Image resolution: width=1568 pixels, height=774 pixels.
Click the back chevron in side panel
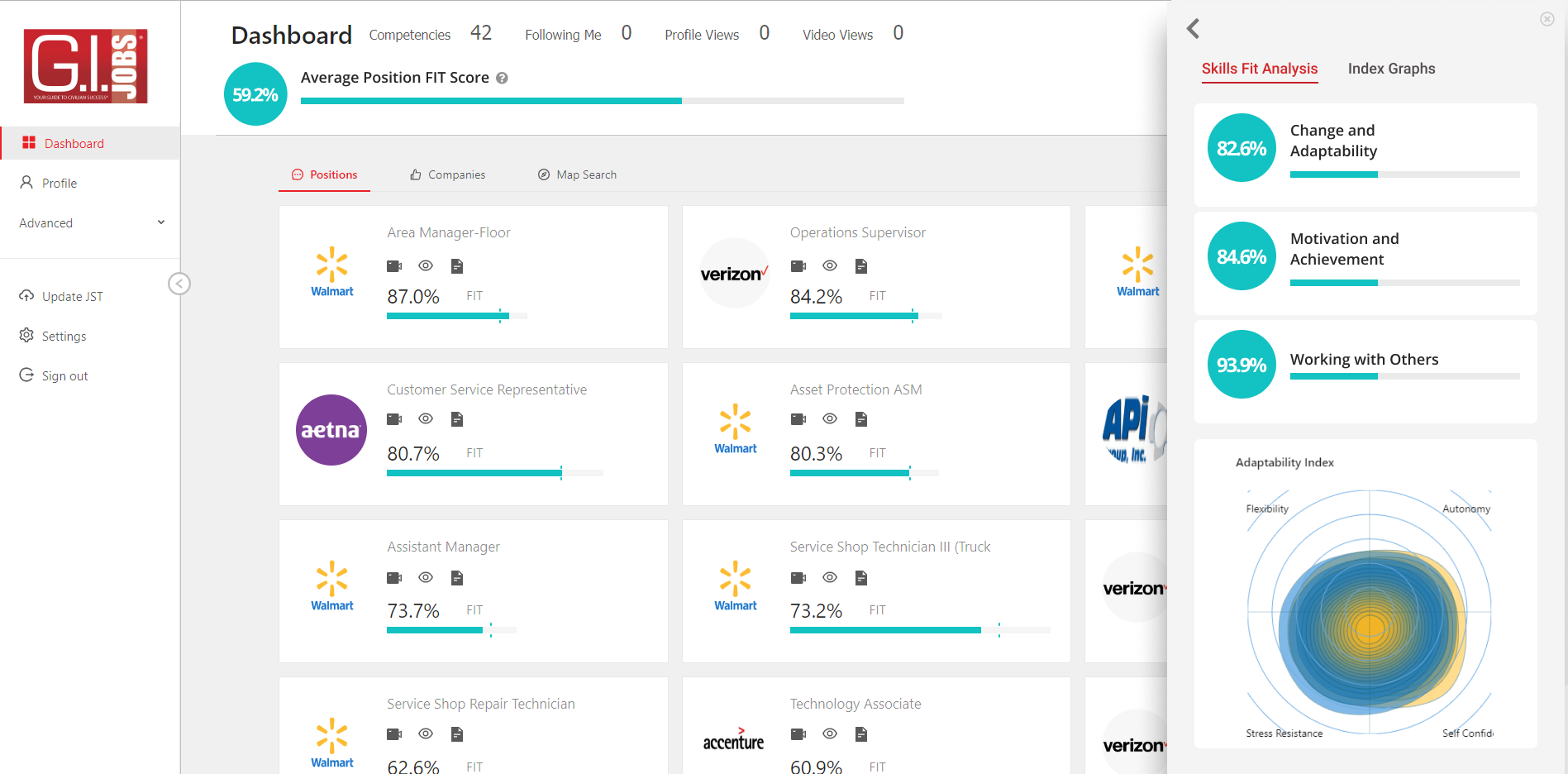coord(1193,29)
